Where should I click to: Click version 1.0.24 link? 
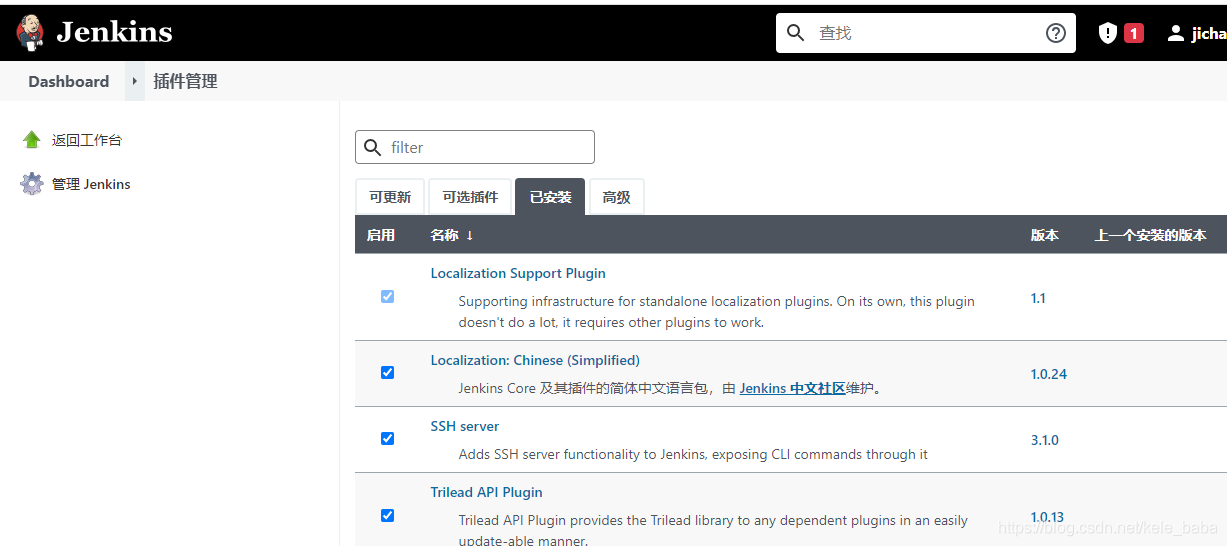click(1049, 374)
